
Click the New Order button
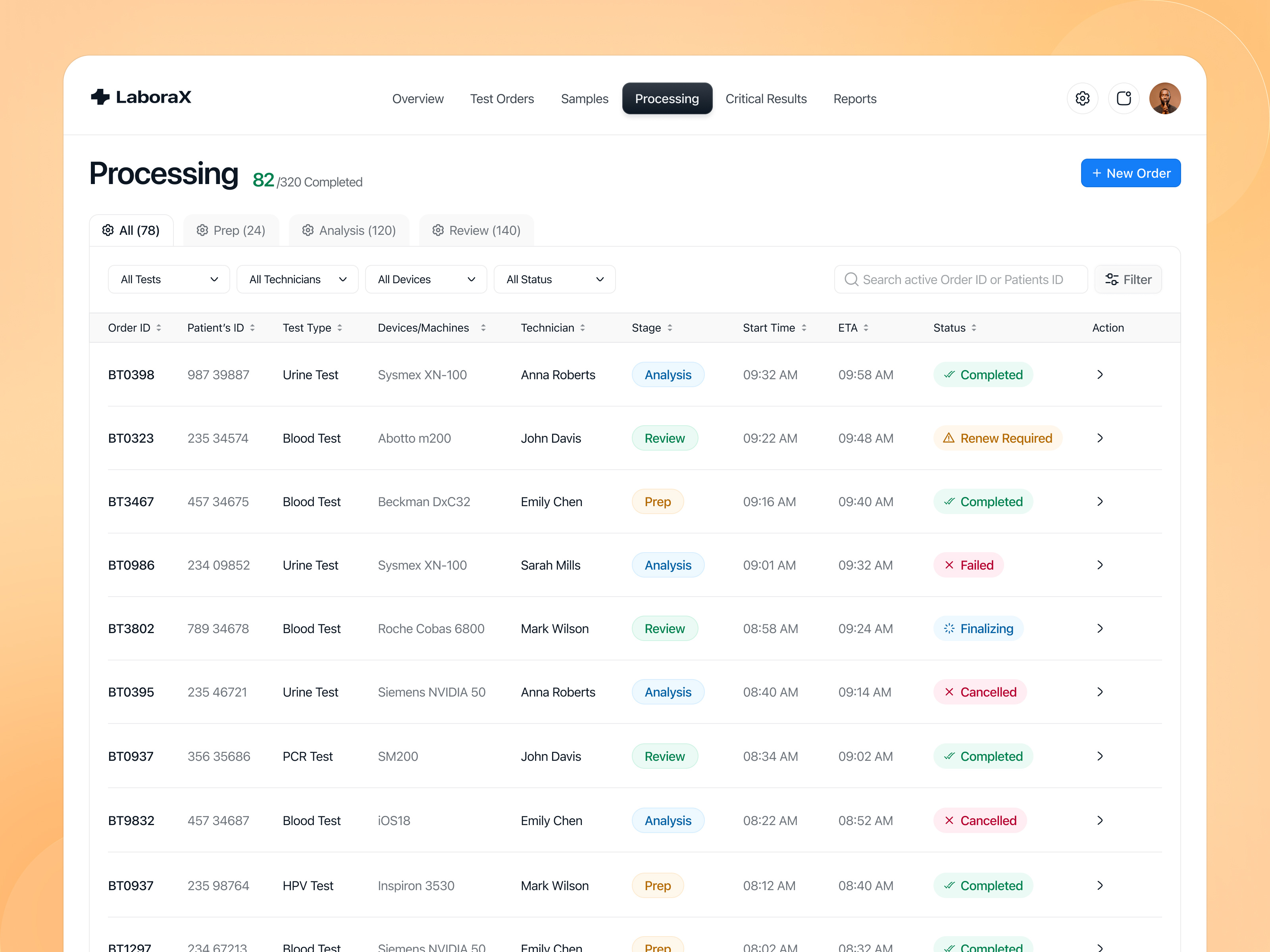(x=1130, y=173)
